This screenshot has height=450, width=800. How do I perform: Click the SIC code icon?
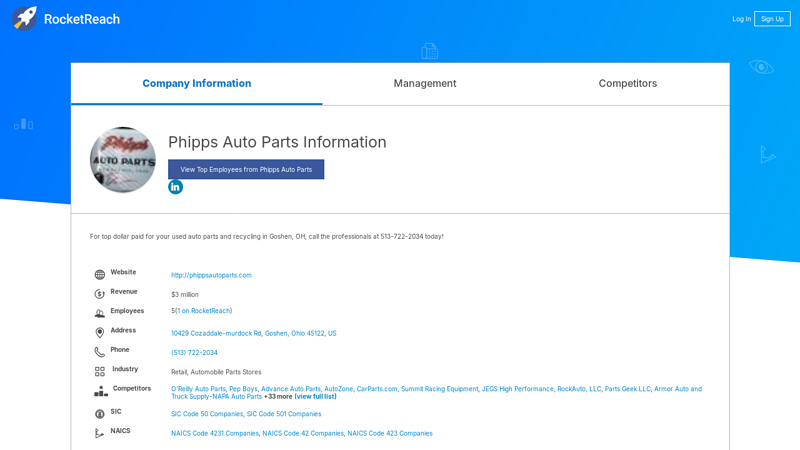[x=99, y=414]
